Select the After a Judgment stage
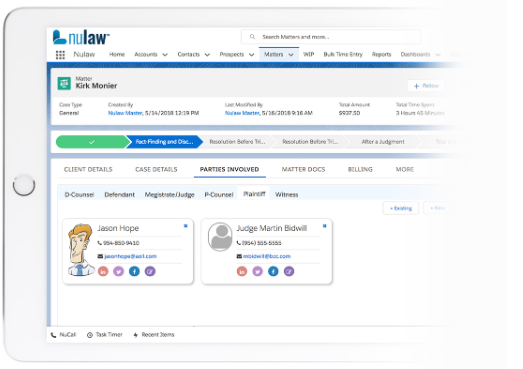This screenshot has width=523, height=369. click(383, 142)
